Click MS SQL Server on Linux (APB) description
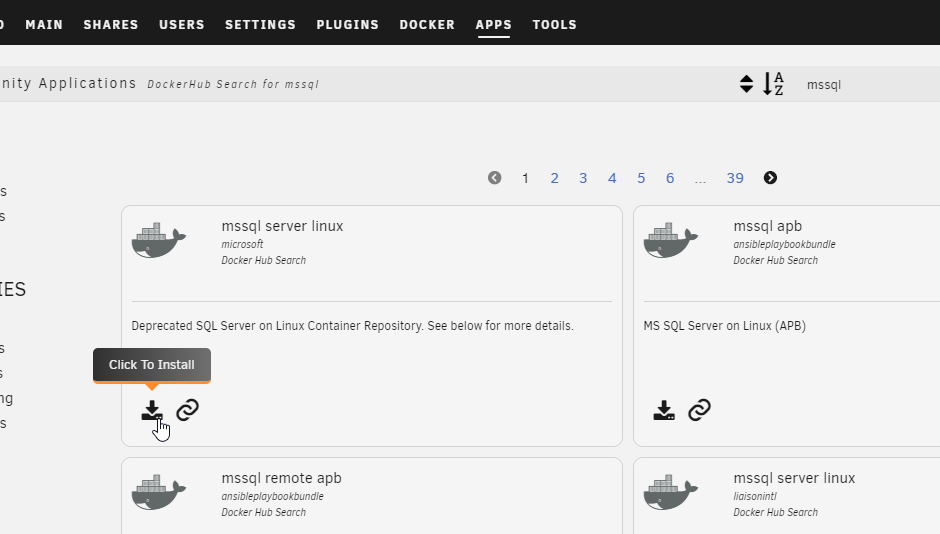940x534 pixels. point(724,326)
